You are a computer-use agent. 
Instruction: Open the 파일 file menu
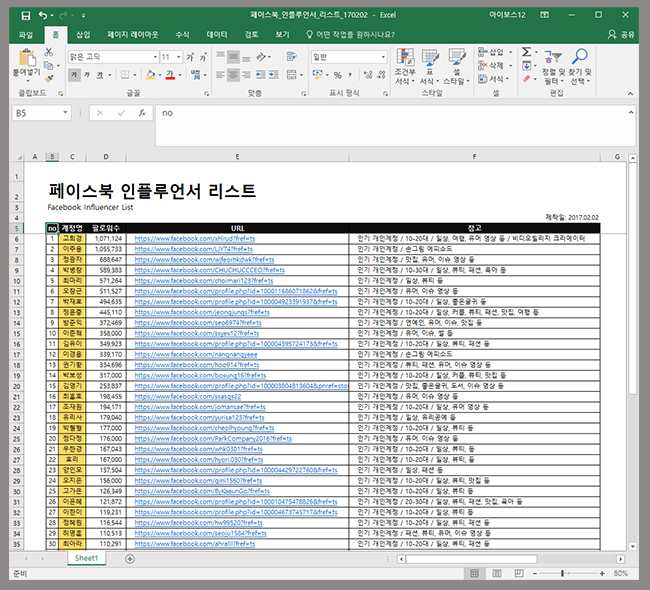(26, 34)
